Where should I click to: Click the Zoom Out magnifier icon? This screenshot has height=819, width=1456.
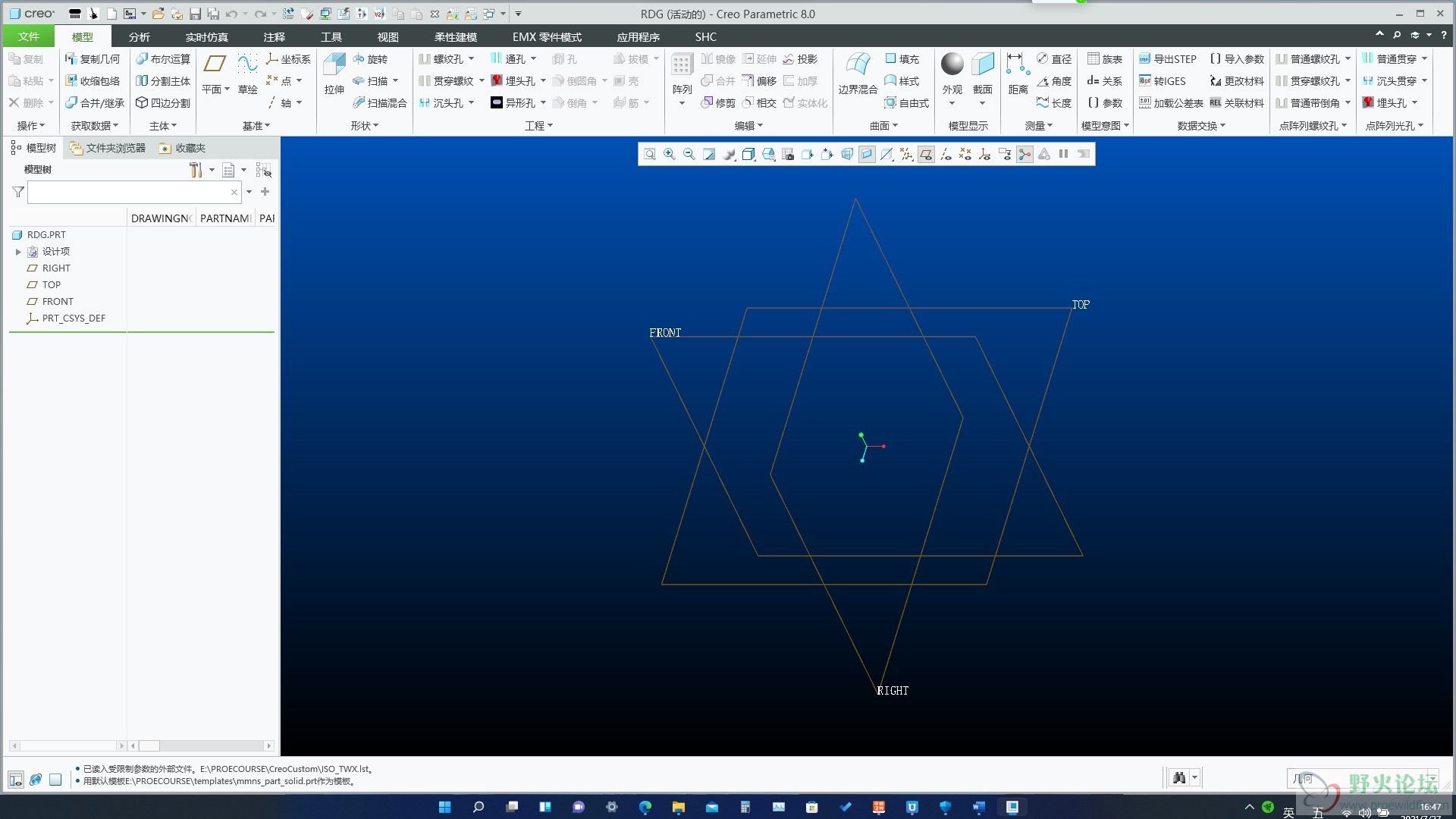point(689,155)
